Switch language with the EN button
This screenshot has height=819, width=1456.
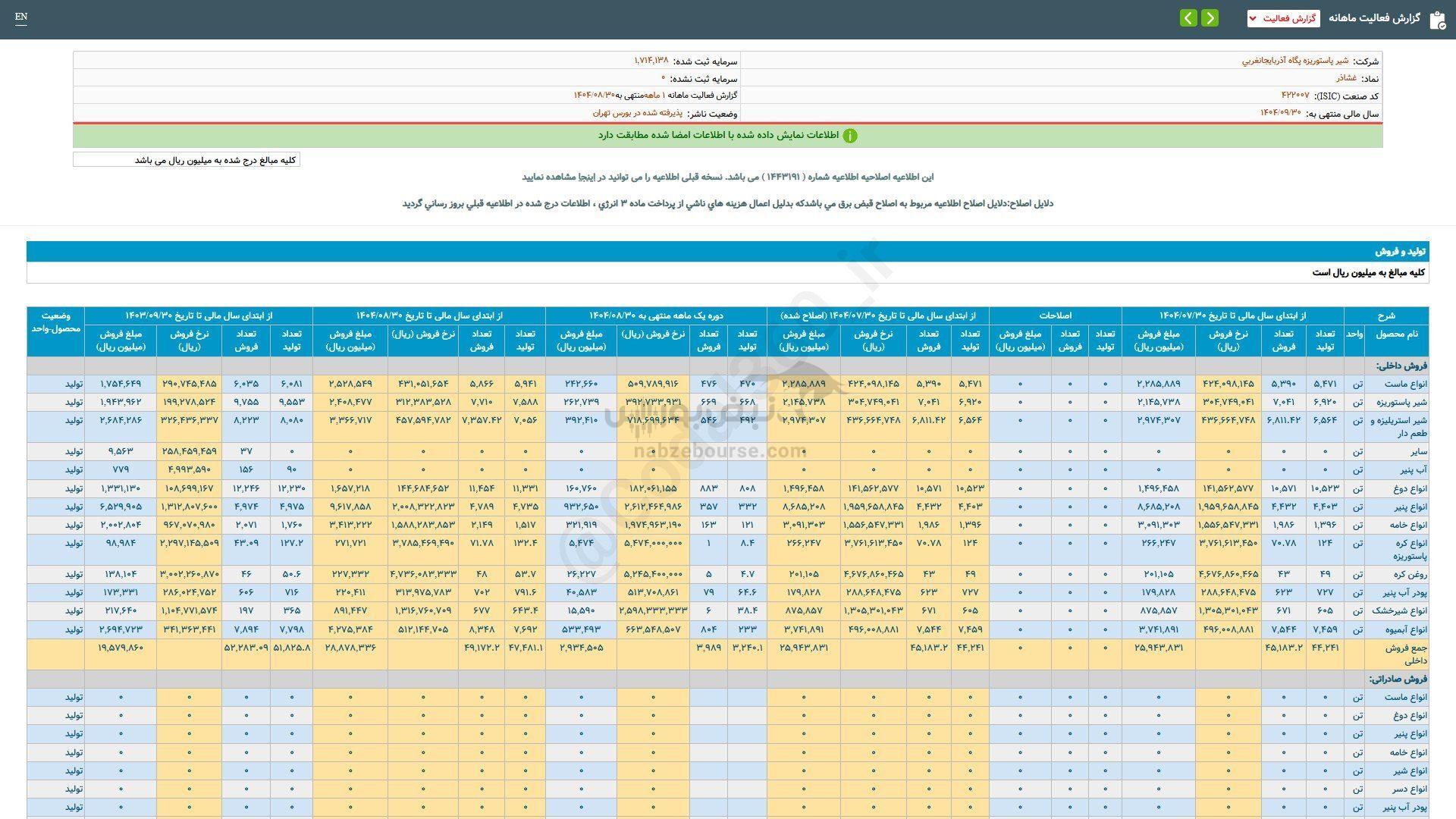[x=21, y=17]
